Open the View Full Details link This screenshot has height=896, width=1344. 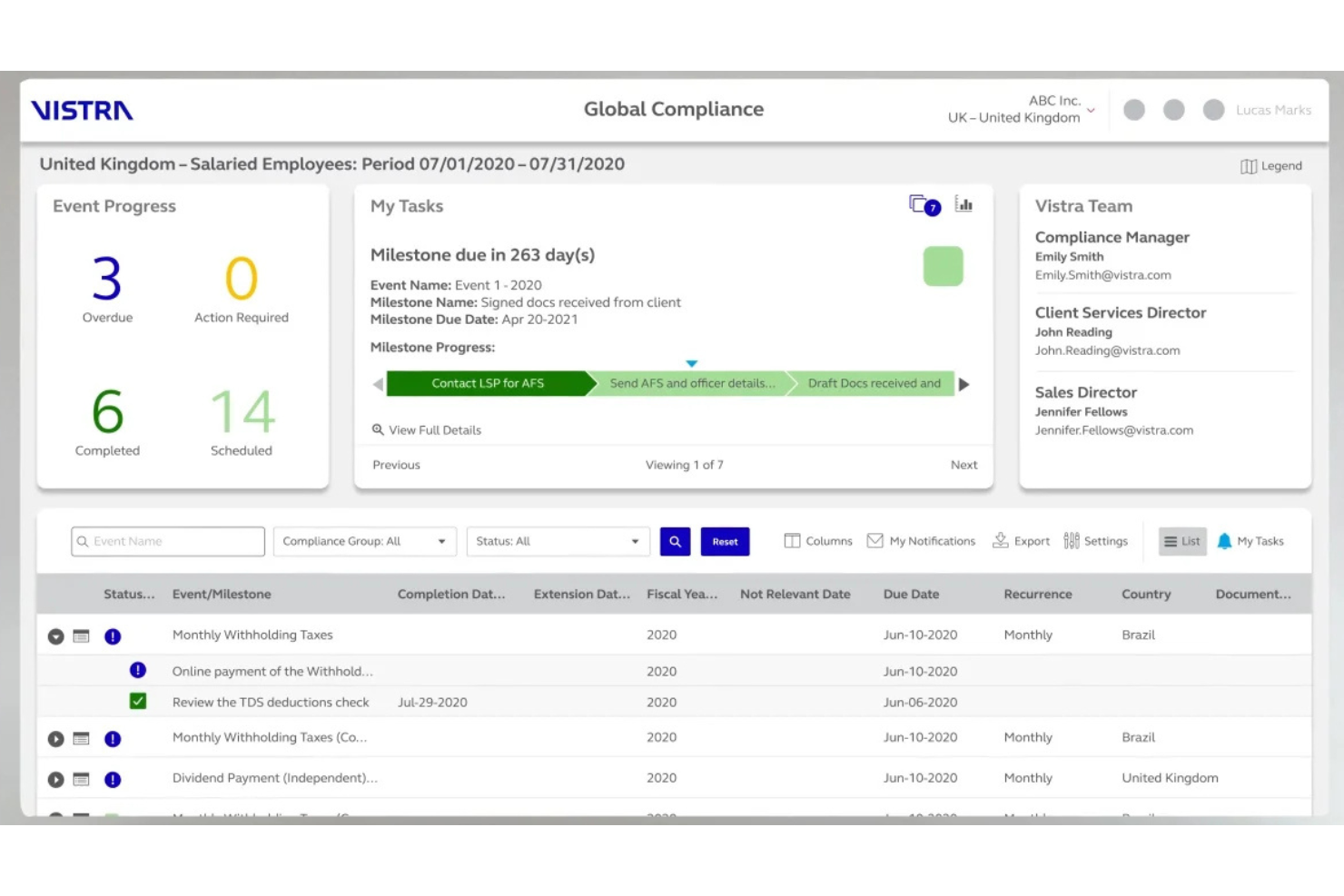point(435,430)
